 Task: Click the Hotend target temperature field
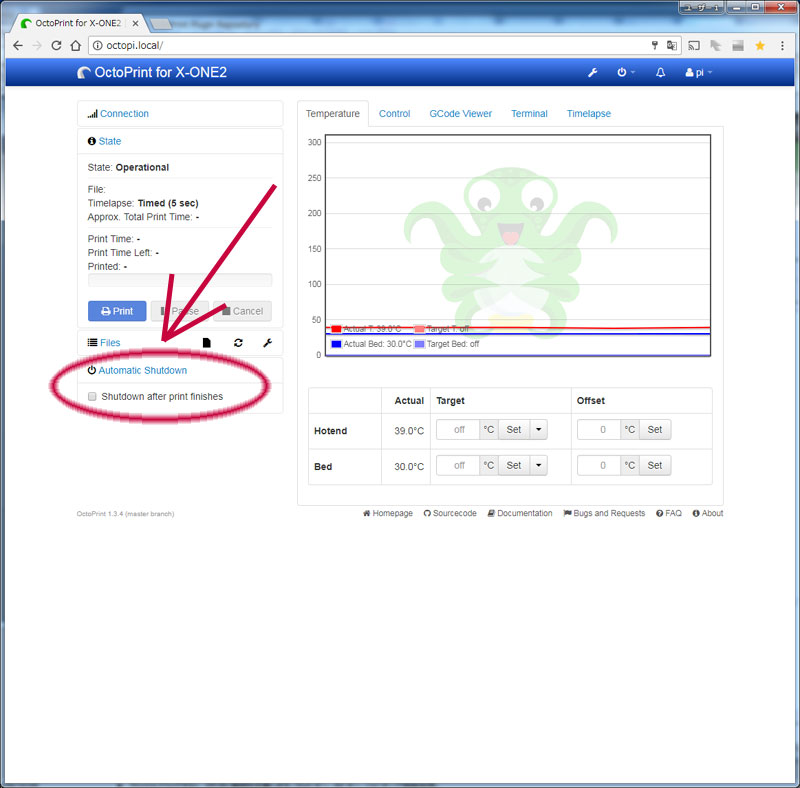(458, 430)
